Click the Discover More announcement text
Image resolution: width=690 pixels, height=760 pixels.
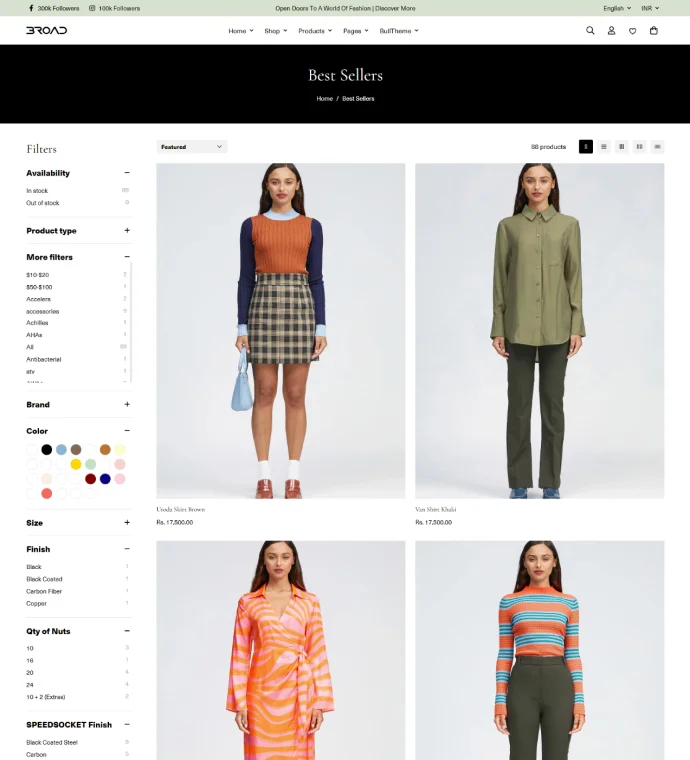395,8
